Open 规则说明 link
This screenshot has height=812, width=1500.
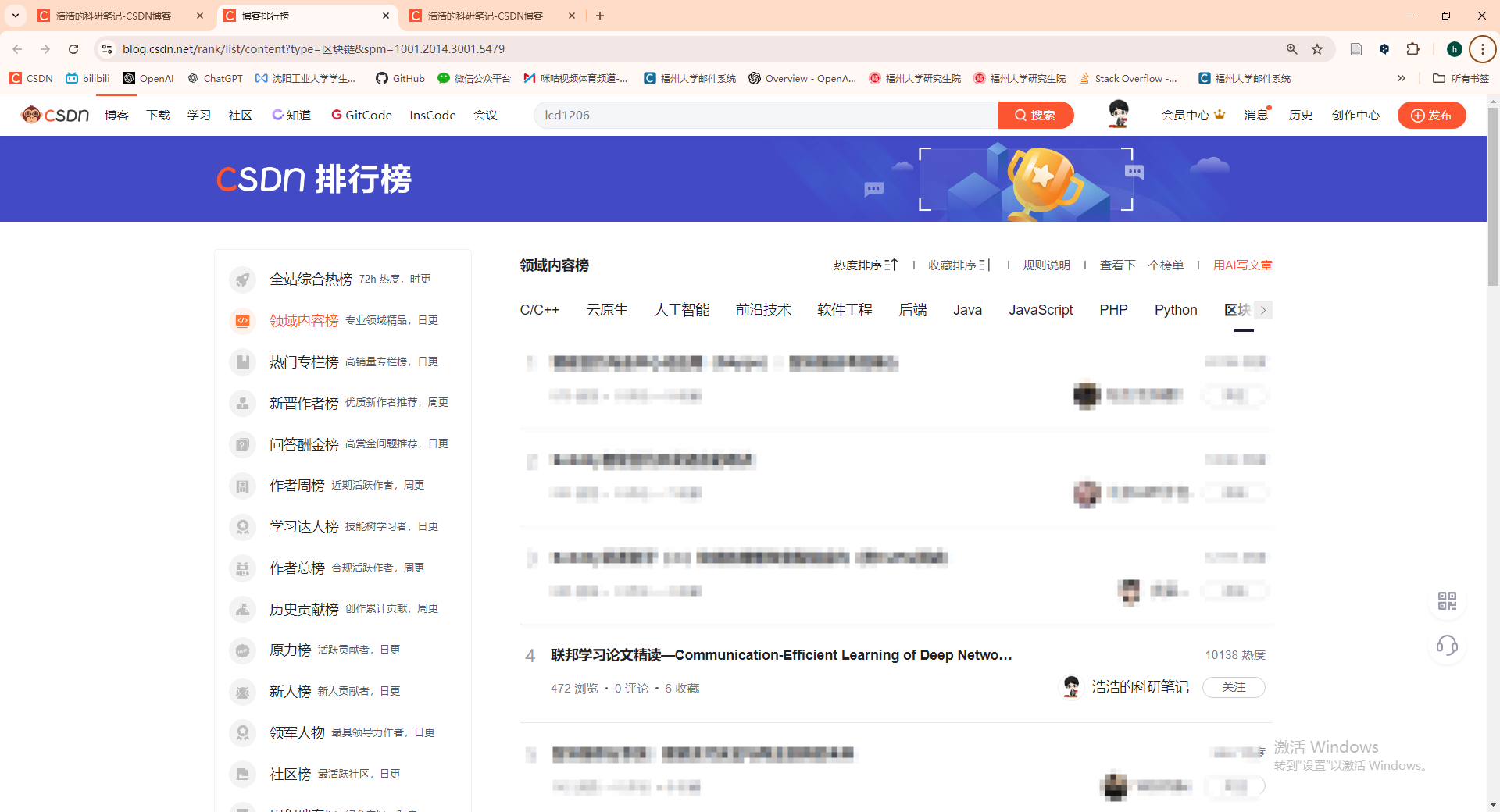pos(1046,265)
